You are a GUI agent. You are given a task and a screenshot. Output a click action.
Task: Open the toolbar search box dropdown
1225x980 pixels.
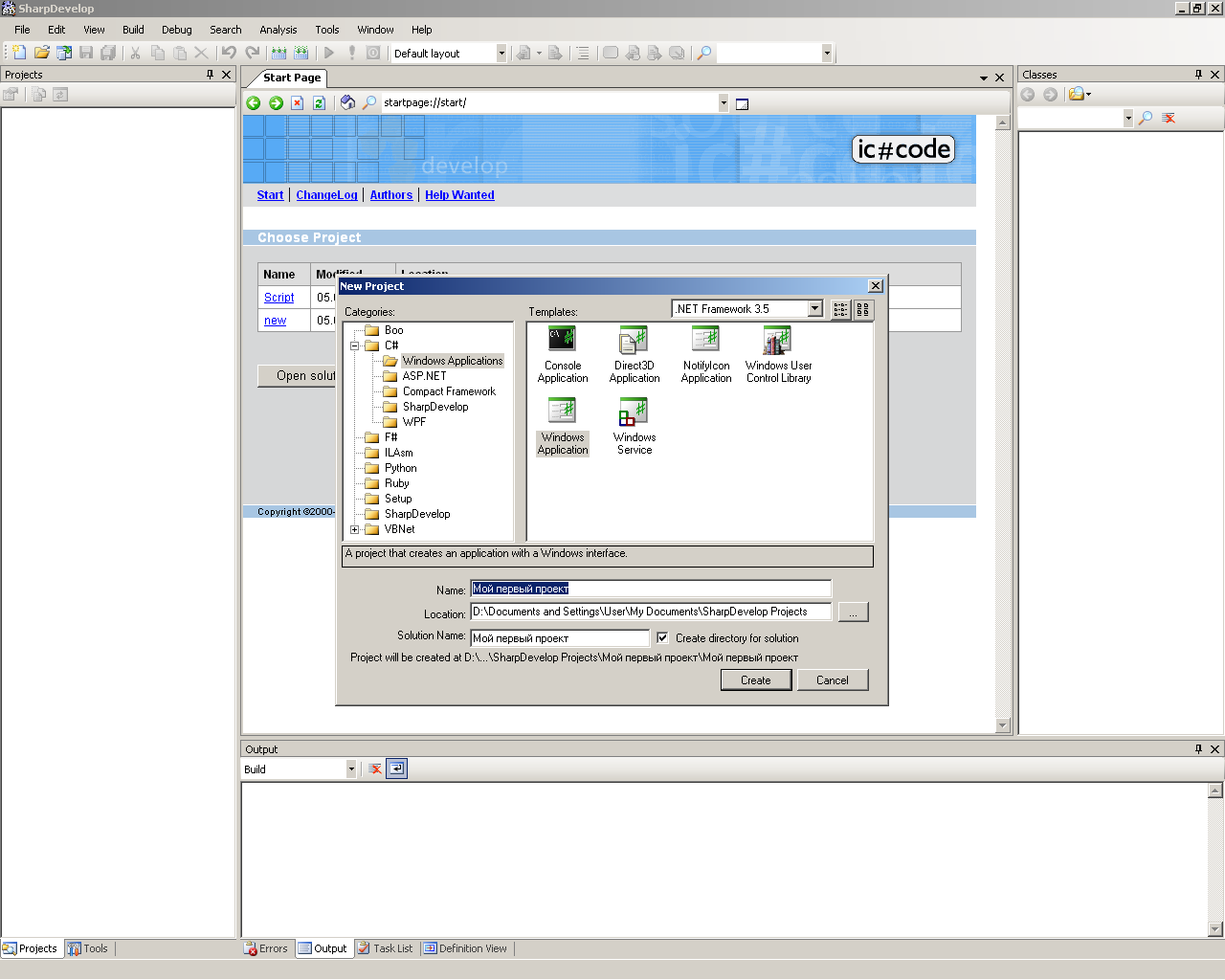pyautogui.click(x=827, y=54)
